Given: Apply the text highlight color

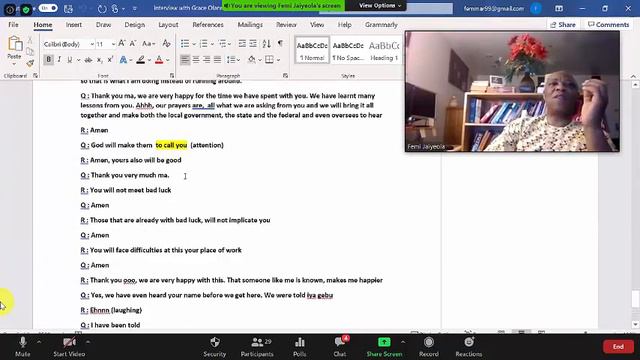Looking at the screenshot, I should (x=140, y=60).
